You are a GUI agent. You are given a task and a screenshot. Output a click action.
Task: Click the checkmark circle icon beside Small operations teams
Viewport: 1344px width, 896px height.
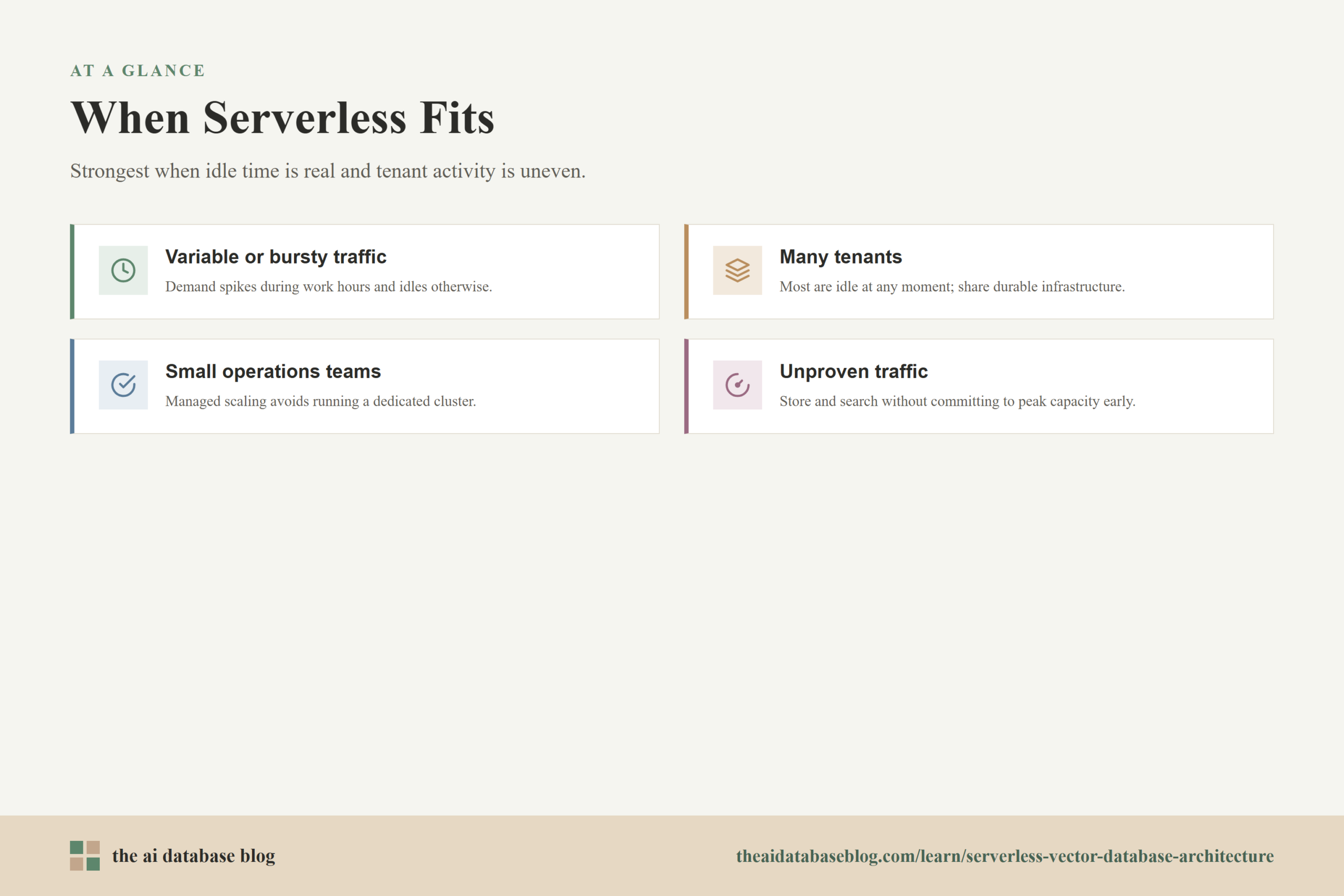123,385
